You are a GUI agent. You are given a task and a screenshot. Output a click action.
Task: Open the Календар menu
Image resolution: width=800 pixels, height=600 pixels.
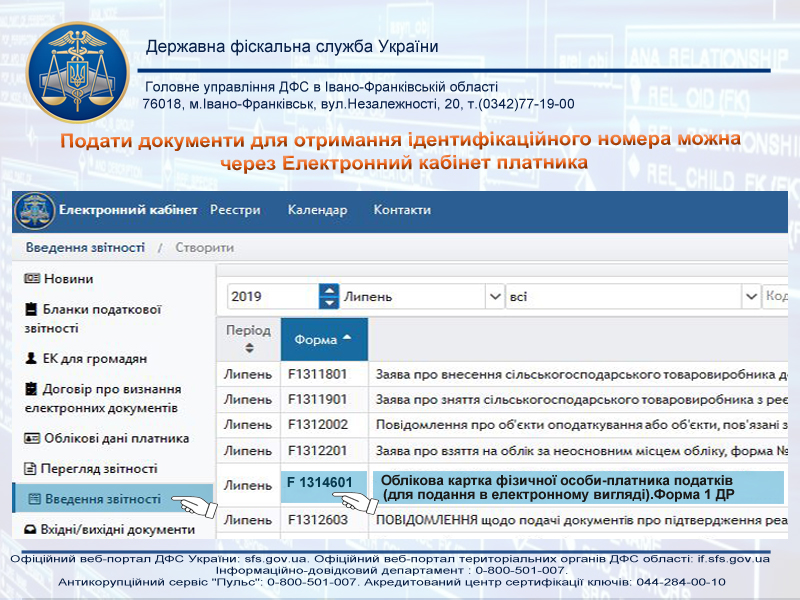click(317, 210)
